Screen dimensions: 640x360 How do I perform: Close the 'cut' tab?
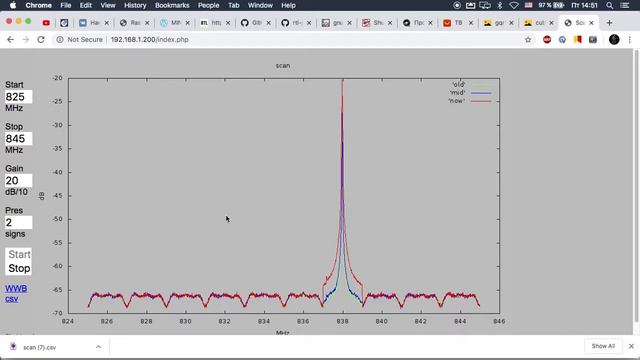(x=551, y=23)
